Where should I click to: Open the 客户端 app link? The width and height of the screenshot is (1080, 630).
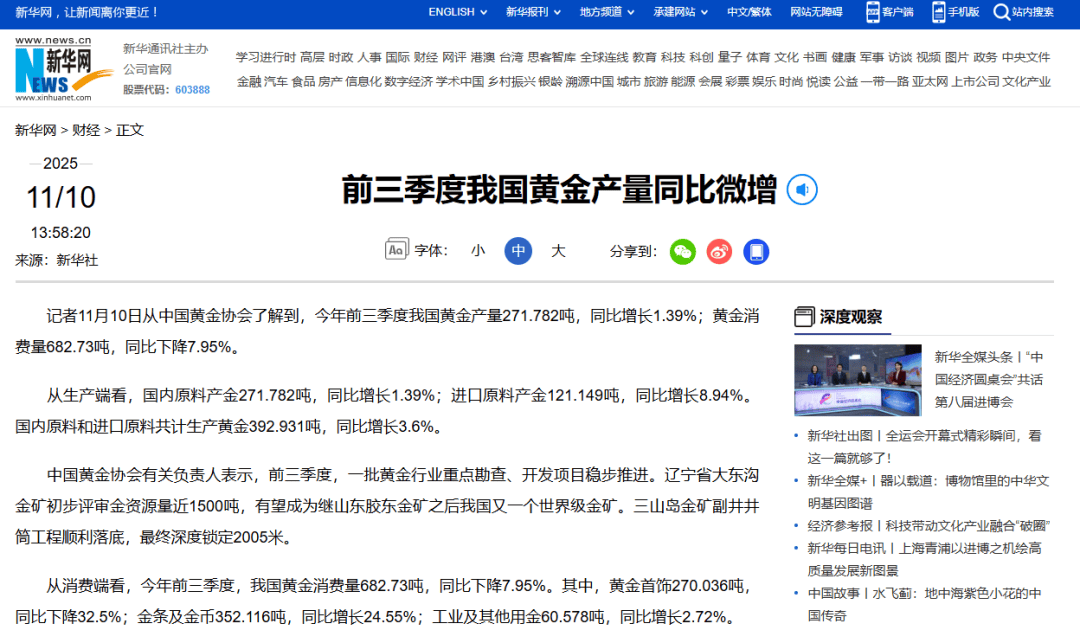tap(889, 12)
